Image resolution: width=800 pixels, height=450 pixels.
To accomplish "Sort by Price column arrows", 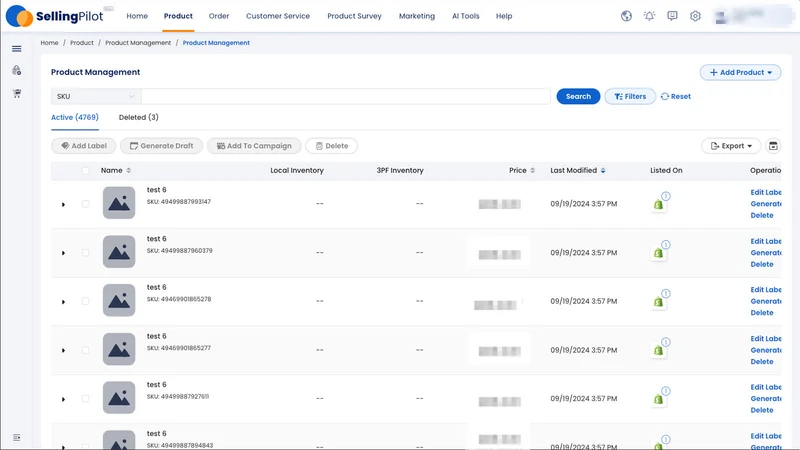I will tap(532, 170).
